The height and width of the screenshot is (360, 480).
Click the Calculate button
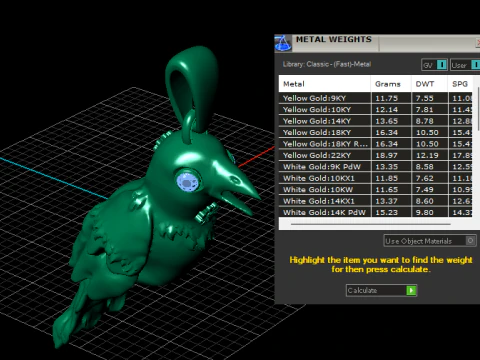pos(381,290)
